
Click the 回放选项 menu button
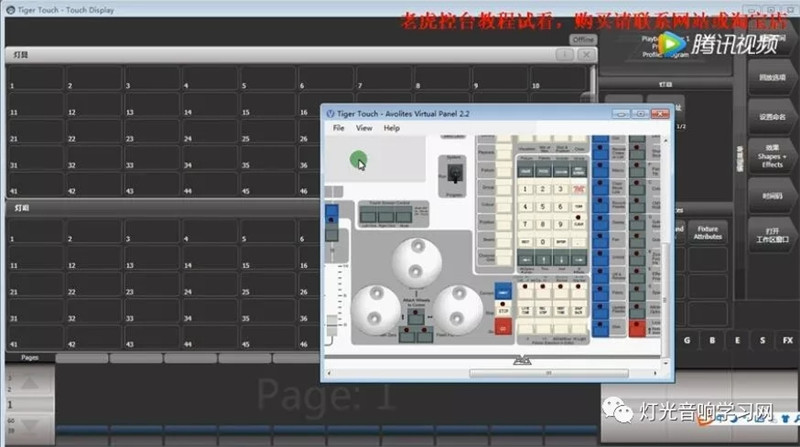[772, 78]
